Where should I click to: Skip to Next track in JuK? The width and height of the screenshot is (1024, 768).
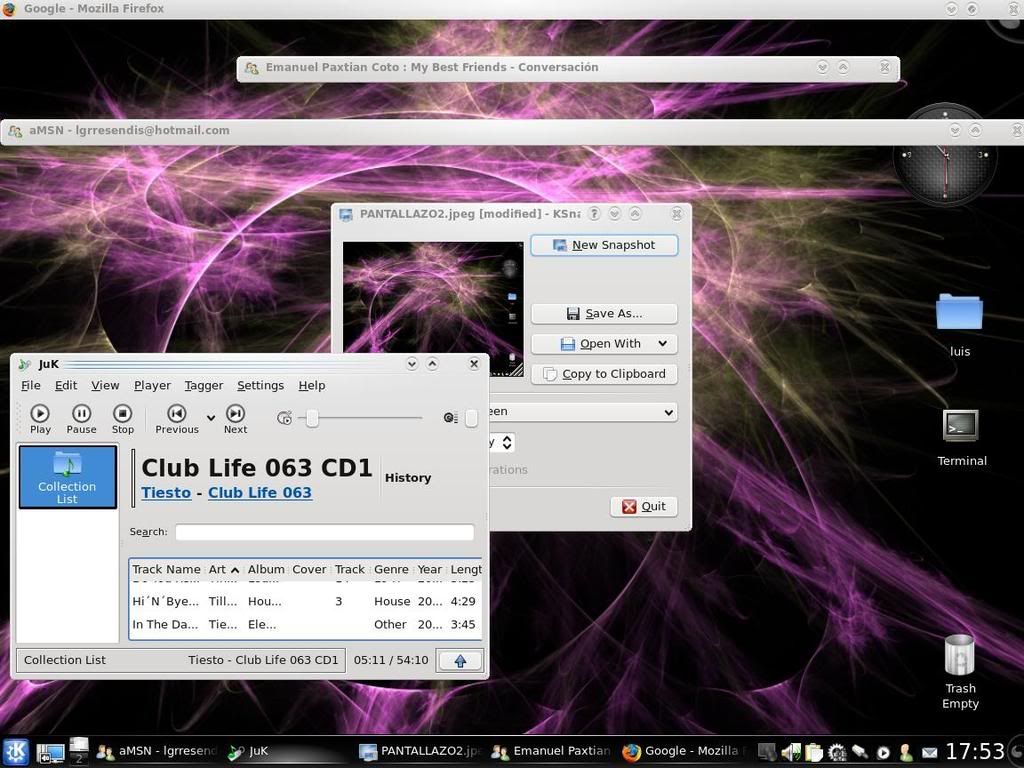235,419
